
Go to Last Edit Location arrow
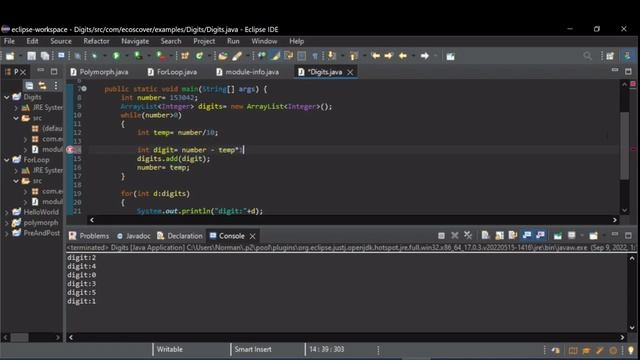tap(376, 56)
